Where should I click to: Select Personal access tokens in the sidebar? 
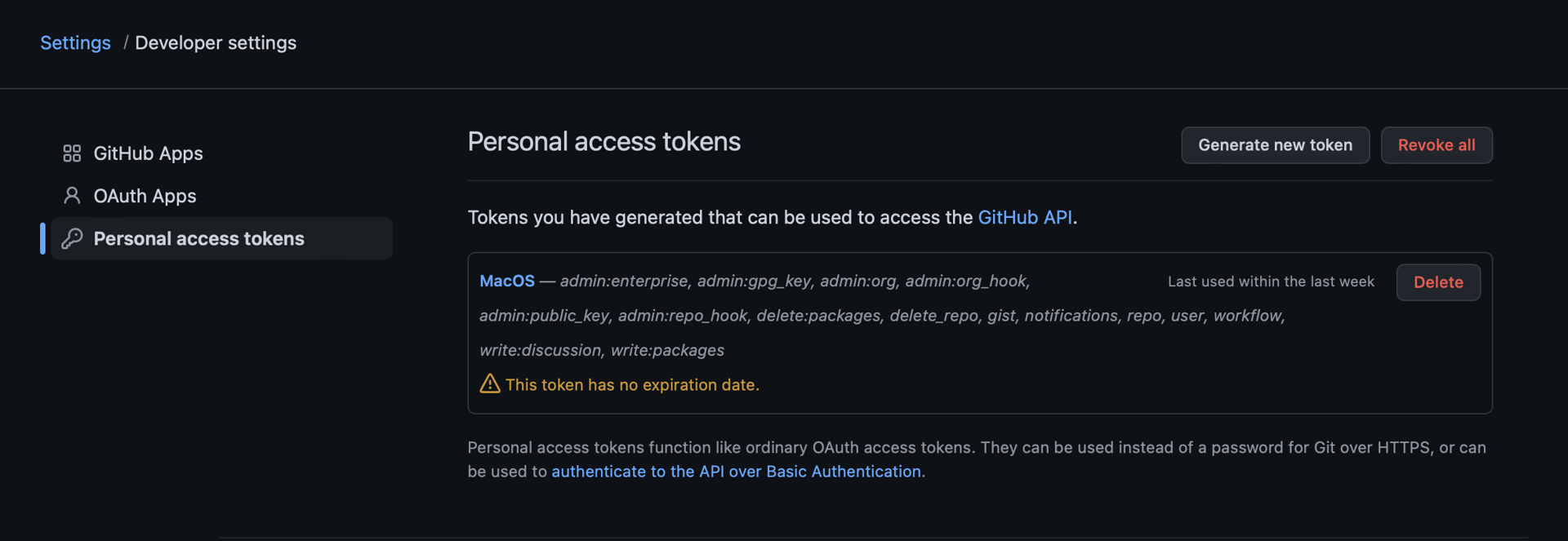coord(221,238)
